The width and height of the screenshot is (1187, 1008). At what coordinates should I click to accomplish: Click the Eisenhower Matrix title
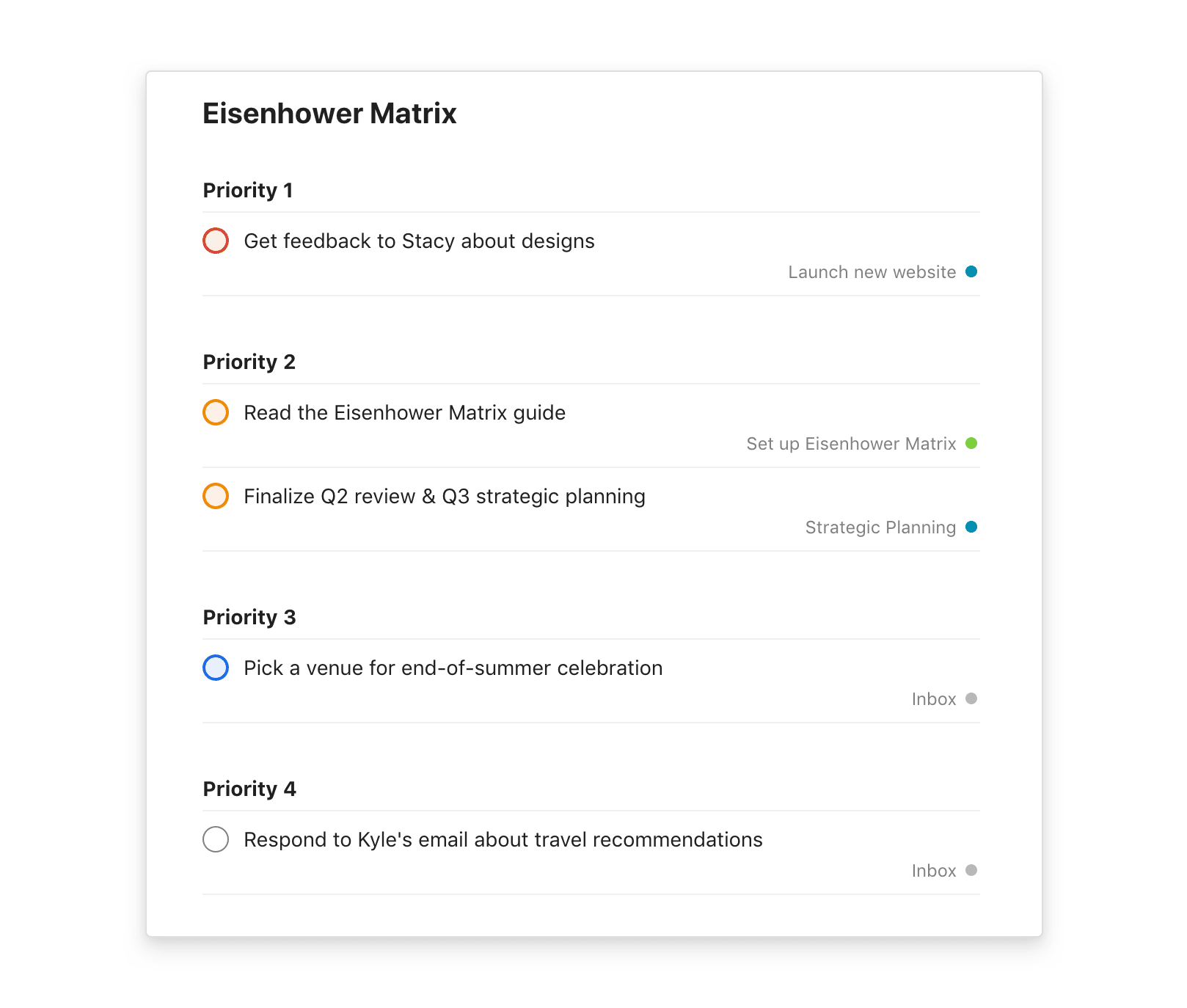[329, 113]
